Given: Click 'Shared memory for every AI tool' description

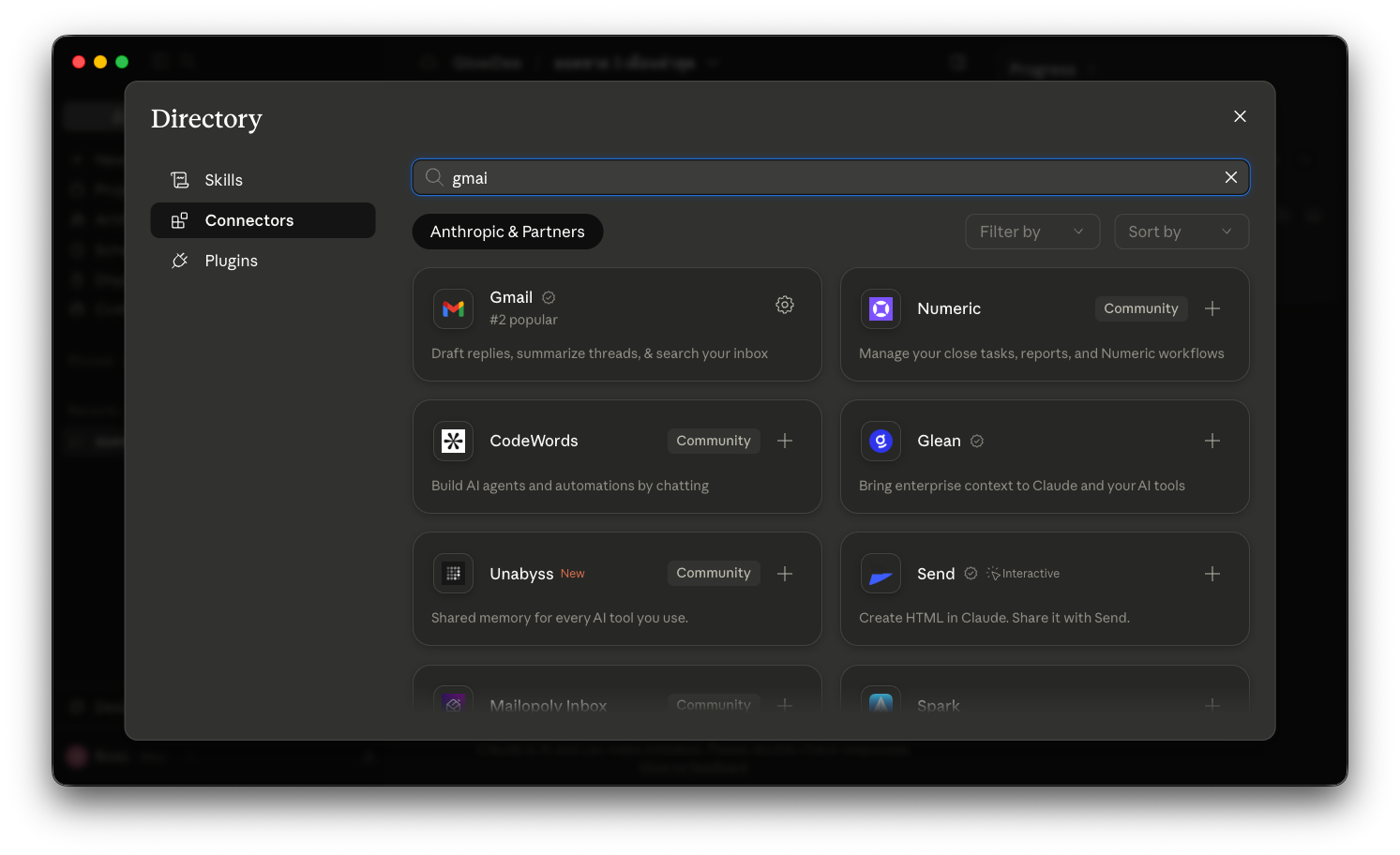Looking at the screenshot, I should coord(560,618).
